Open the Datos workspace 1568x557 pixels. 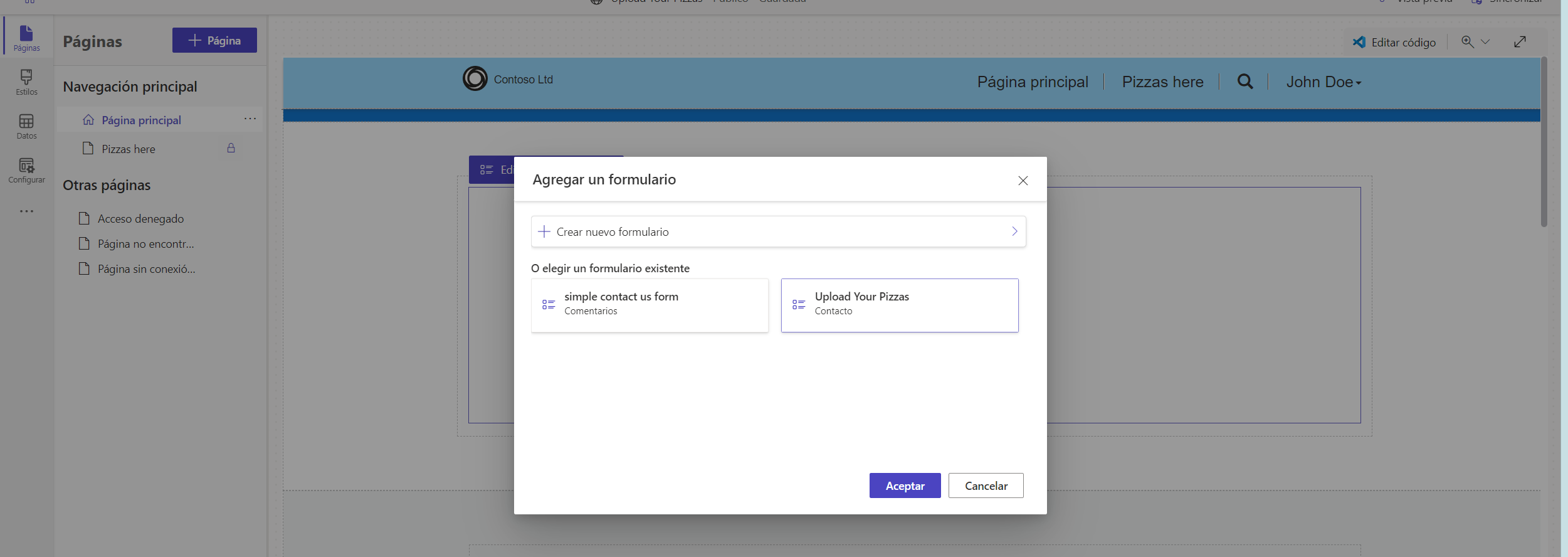[26, 126]
